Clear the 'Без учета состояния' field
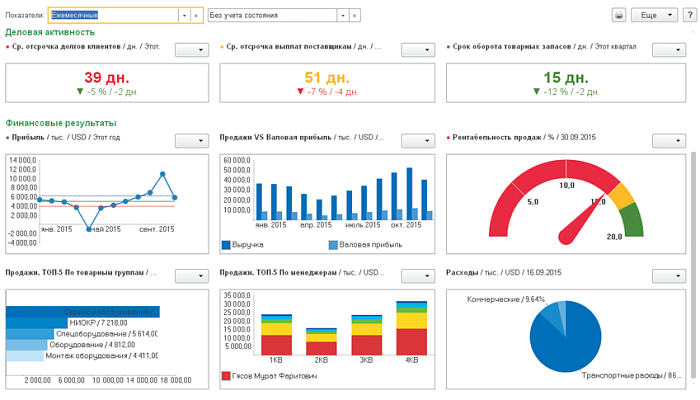The image size is (700, 400). 355,16
